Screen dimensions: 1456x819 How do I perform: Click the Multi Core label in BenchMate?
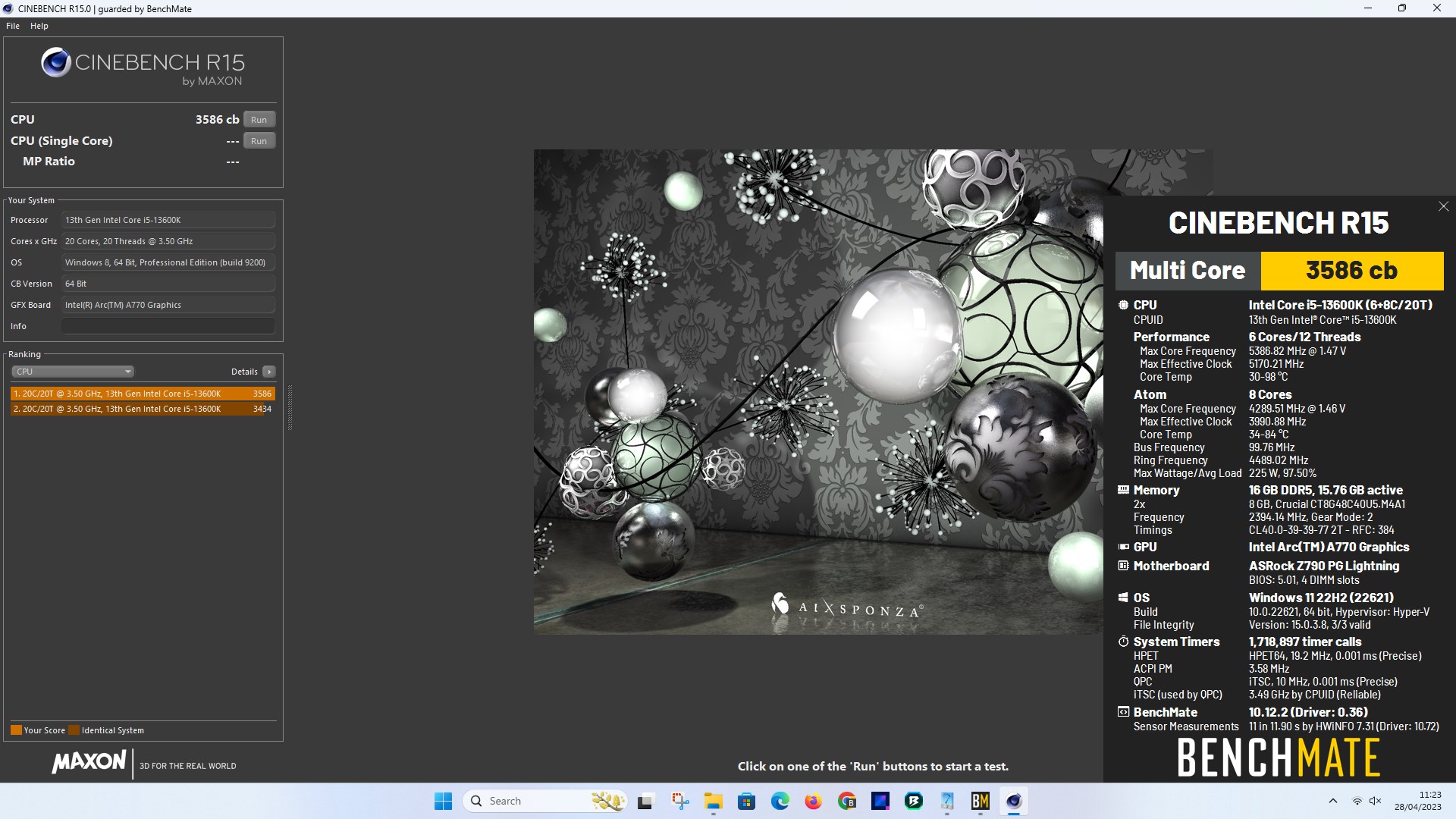pyautogui.click(x=1188, y=271)
